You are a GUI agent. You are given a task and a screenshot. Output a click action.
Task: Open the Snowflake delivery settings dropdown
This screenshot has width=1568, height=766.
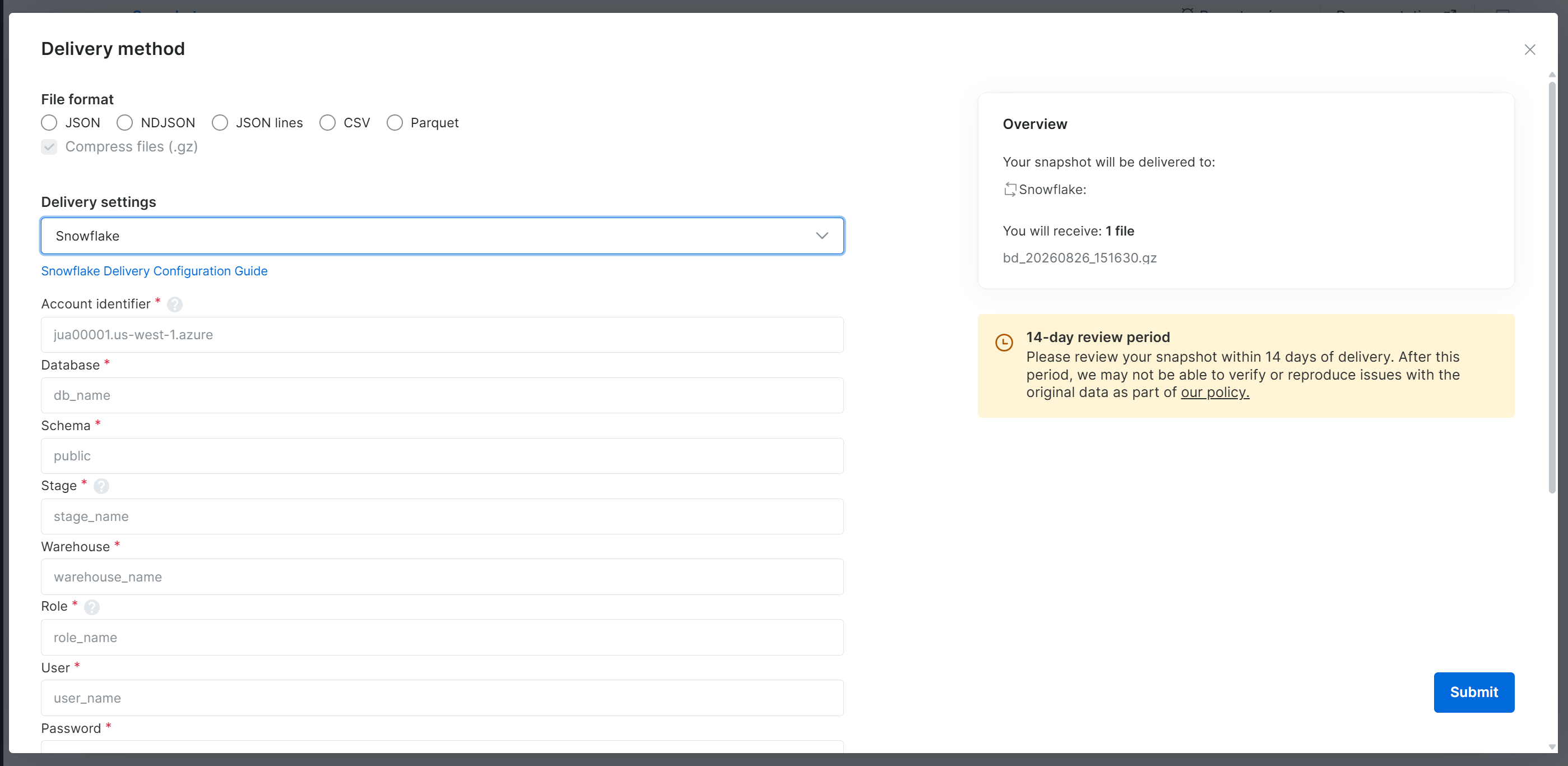[x=442, y=236]
